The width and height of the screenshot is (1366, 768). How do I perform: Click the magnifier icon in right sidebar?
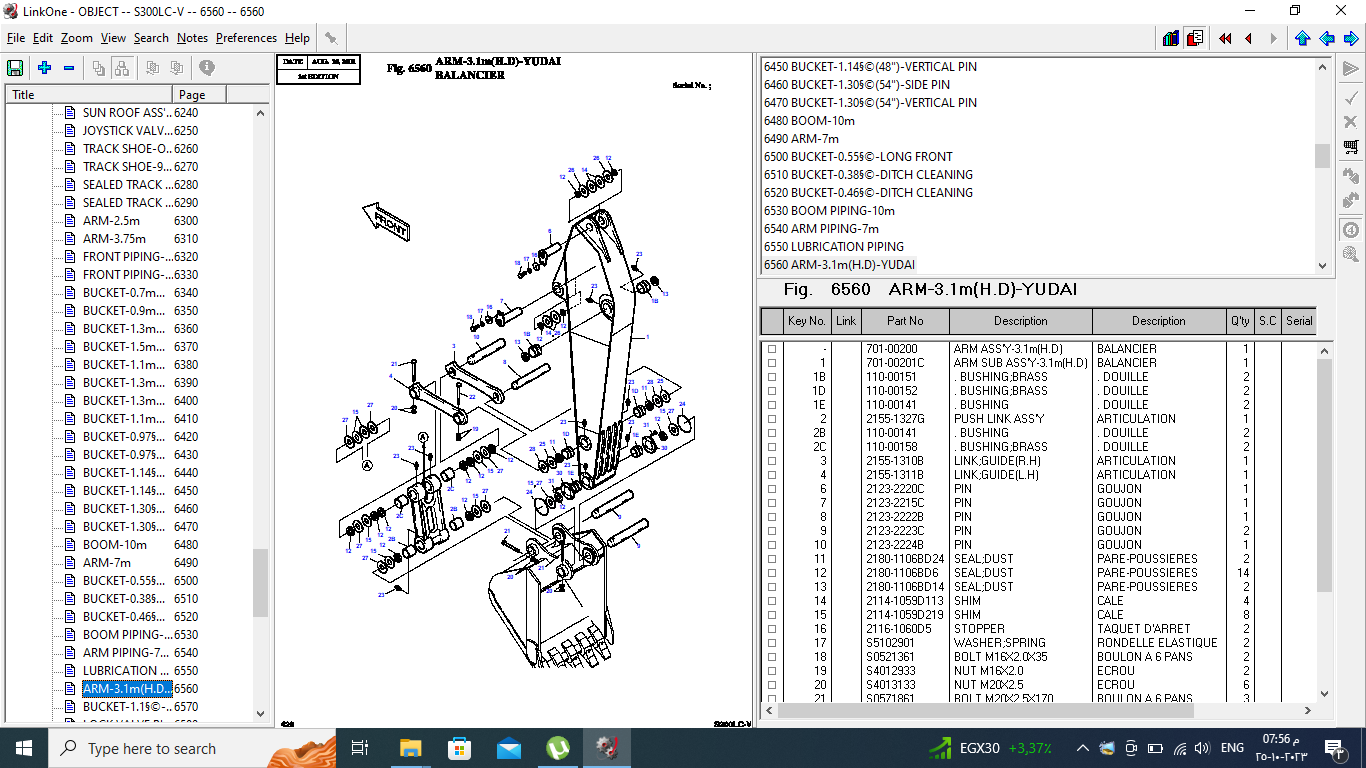(x=1351, y=254)
